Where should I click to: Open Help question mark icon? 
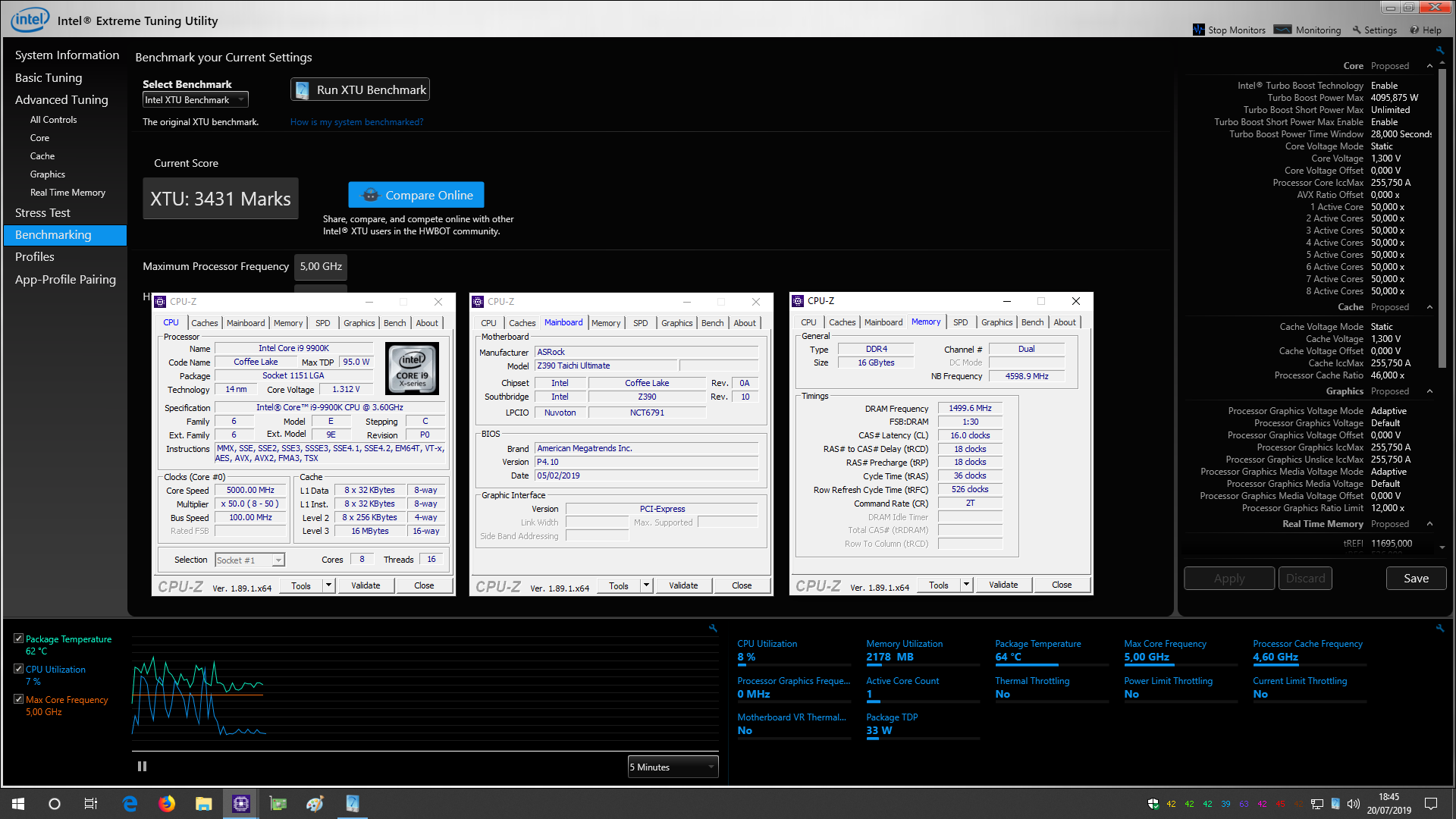click(x=1414, y=30)
